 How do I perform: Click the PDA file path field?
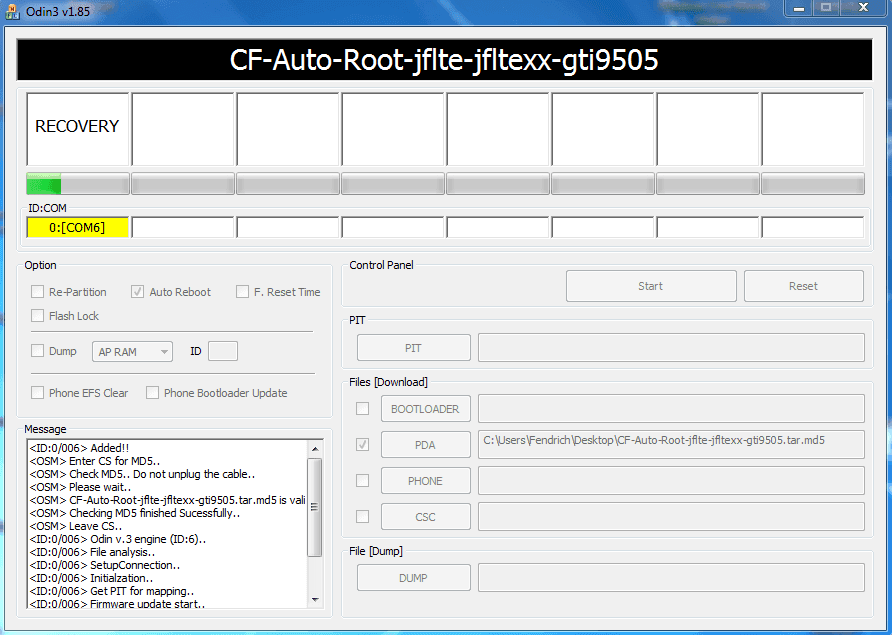coord(671,444)
